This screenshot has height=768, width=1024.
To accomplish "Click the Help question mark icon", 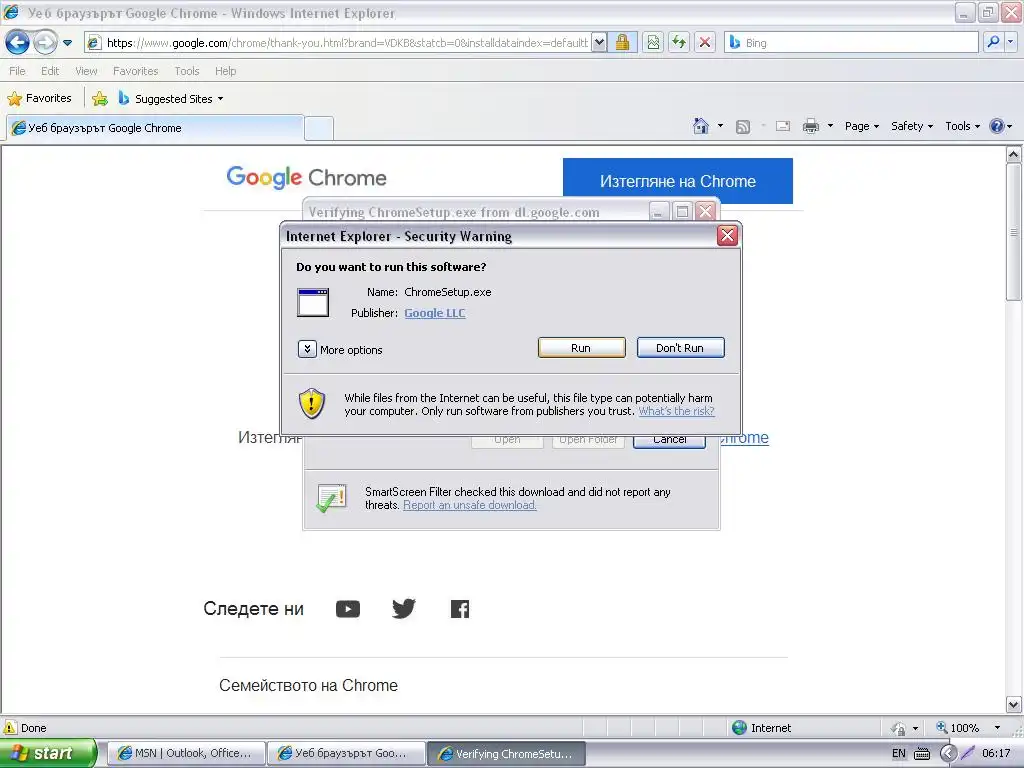I will (997, 126).
